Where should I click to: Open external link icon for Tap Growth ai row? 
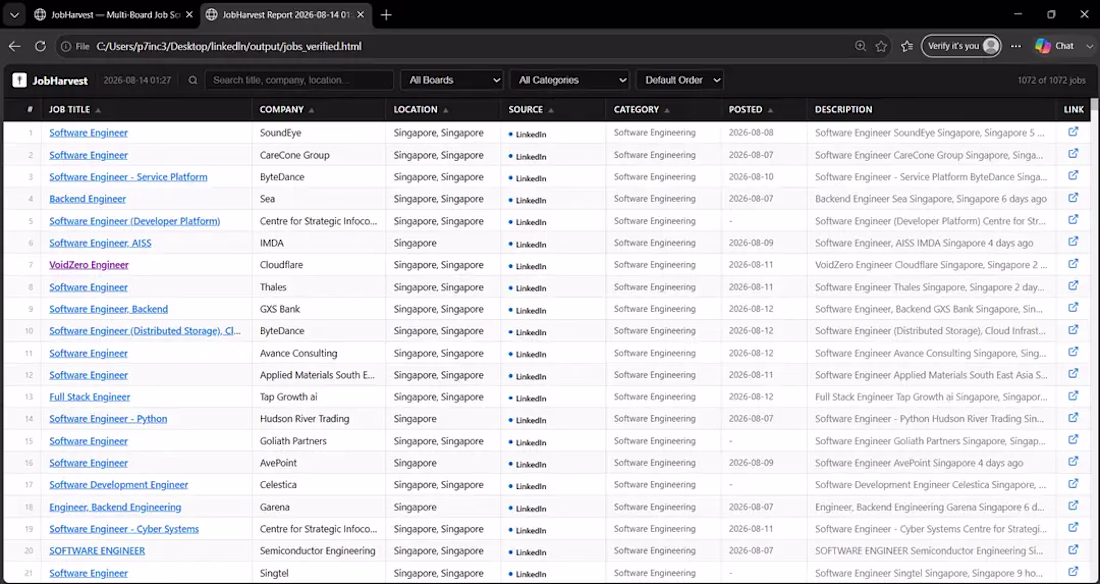1073,396
